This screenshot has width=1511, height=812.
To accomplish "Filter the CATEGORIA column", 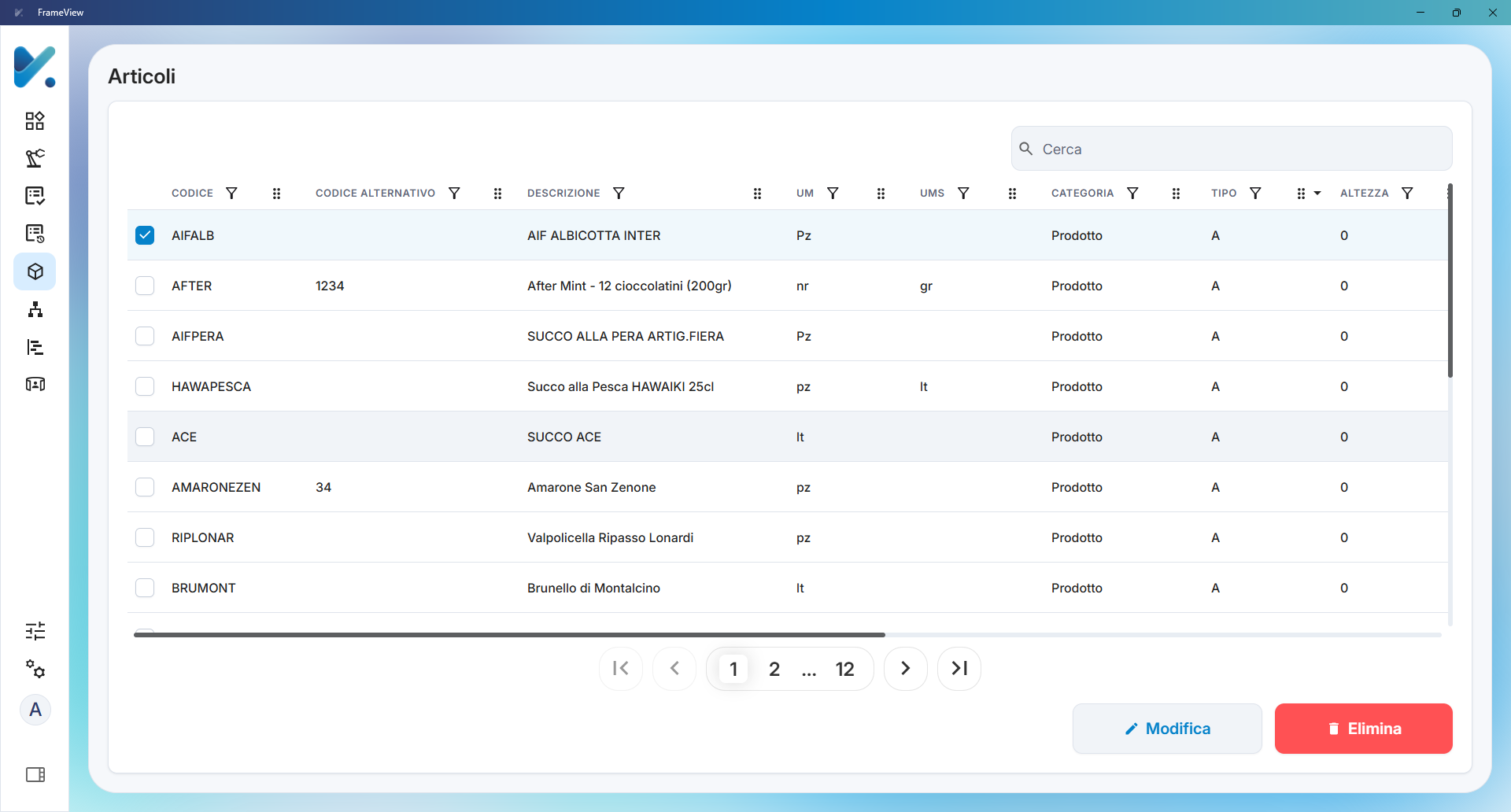I will [x=1132, y=194].
